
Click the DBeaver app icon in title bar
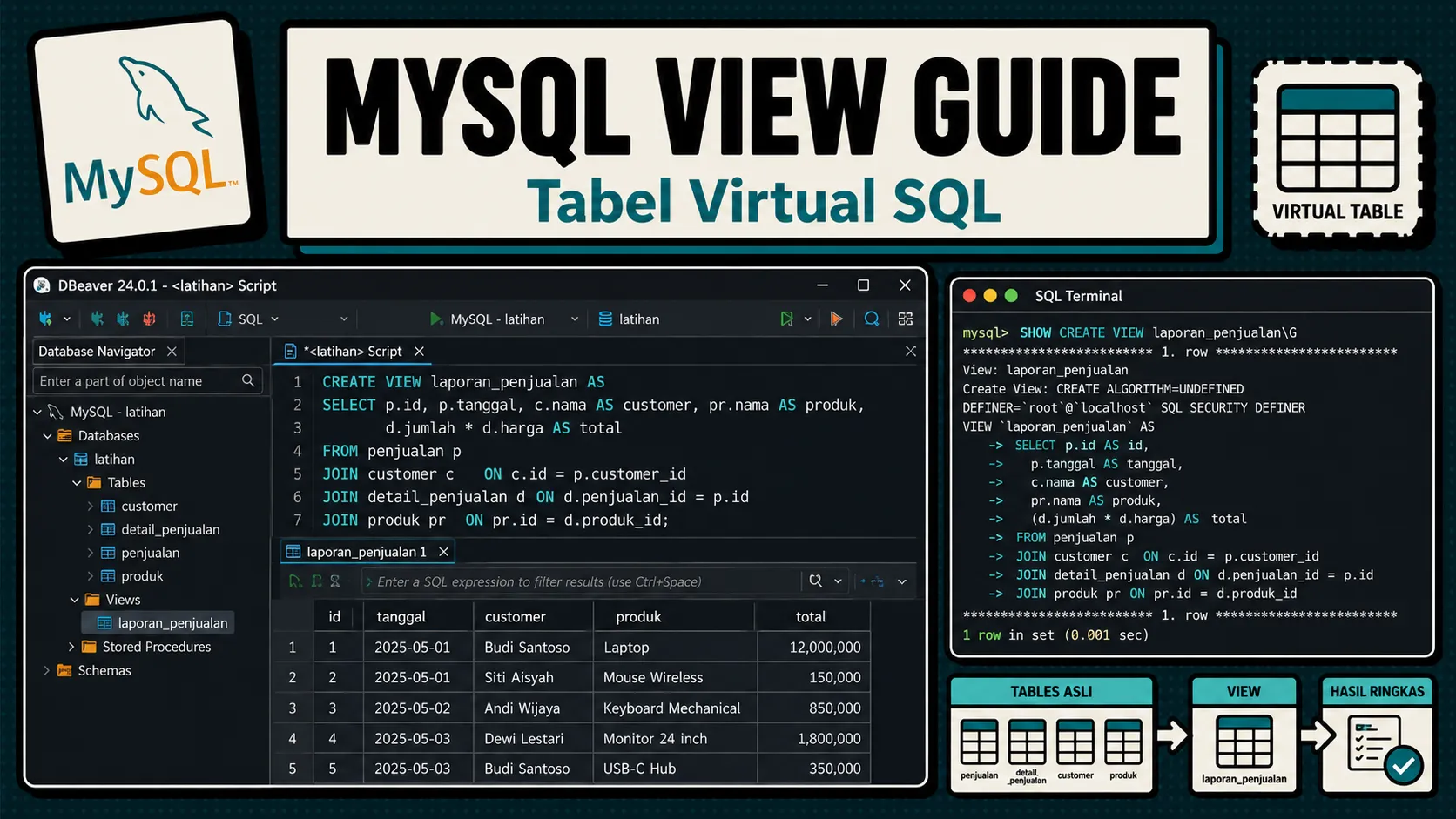(42, 285)
